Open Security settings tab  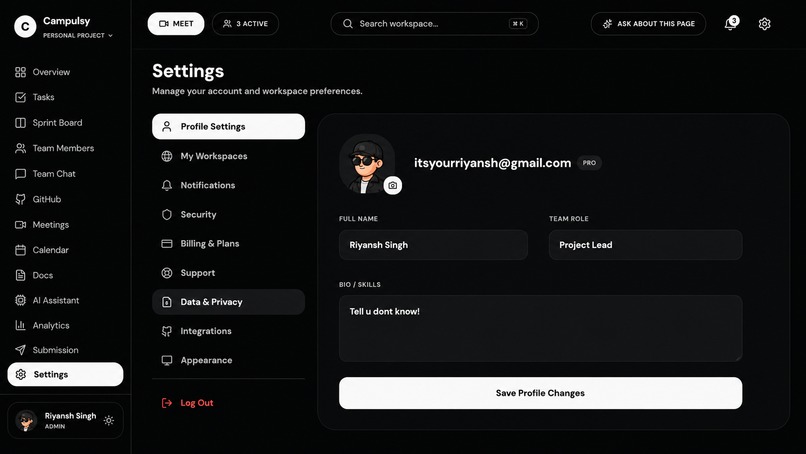pyautogui.click(x=228, y=214)
